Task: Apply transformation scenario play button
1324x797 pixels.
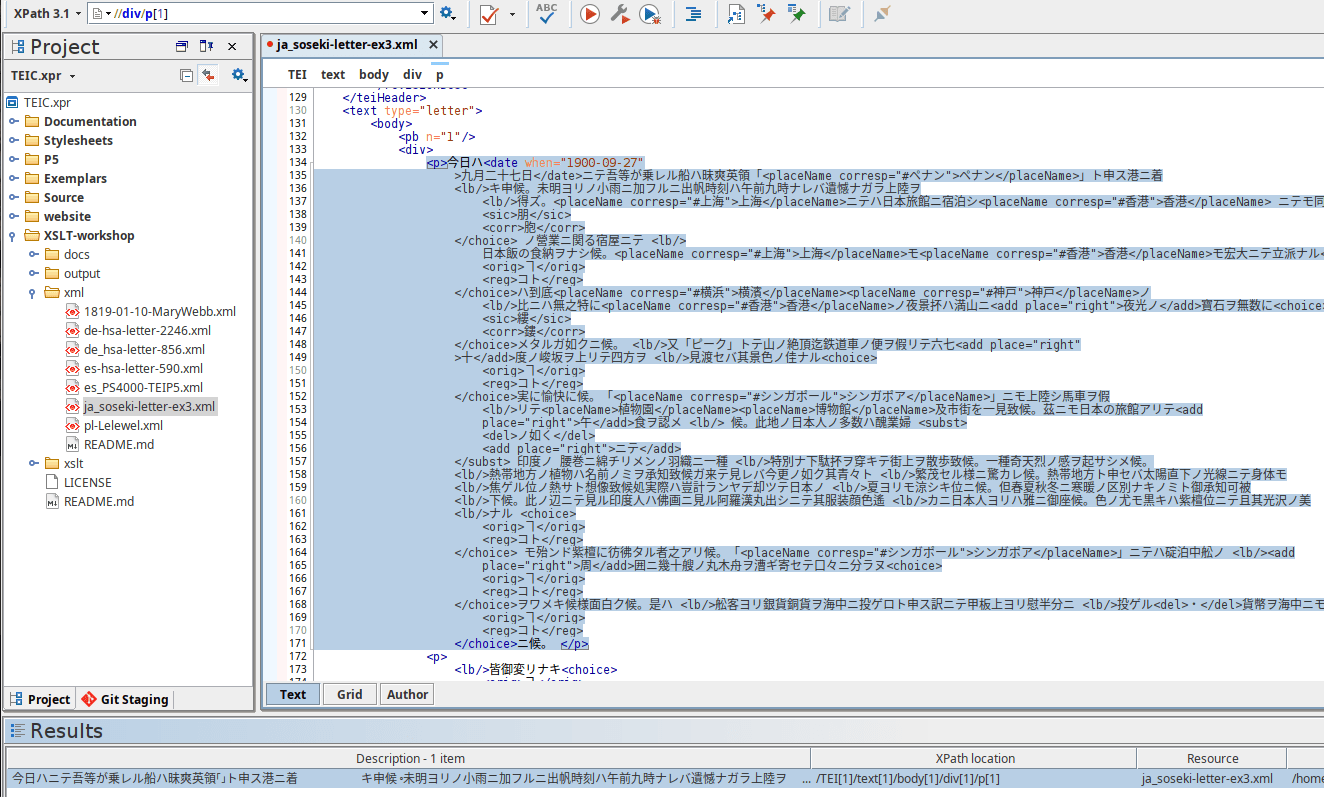Action: coord(589,14)
